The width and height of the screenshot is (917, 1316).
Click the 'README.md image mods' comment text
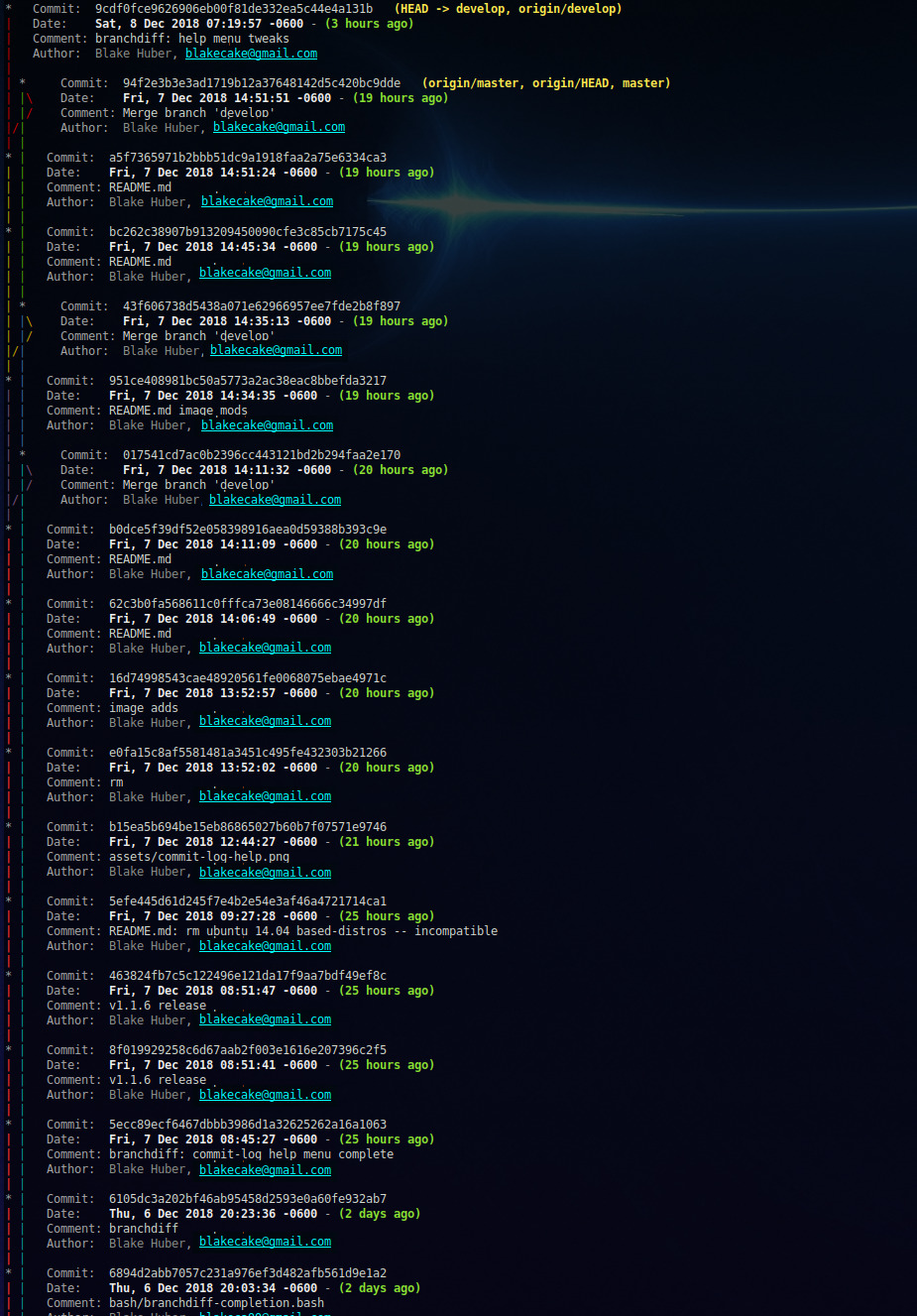click(x=178, y=411)
